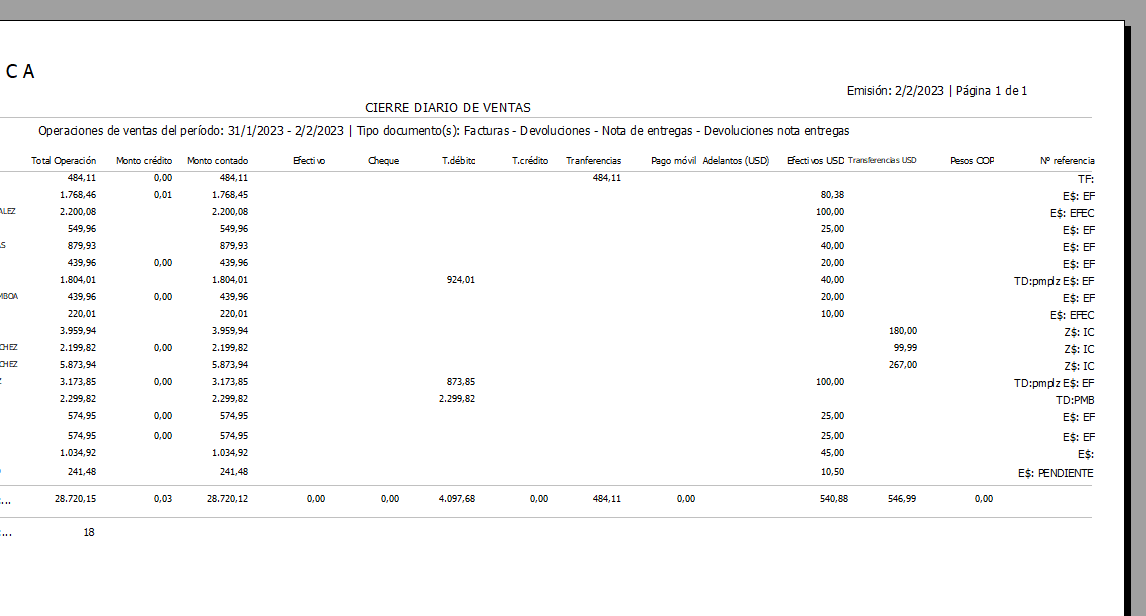Image resolution: width=1146 pixels, height=616 pixels.
Task: Select the 28.720,15 grand total value
Action: click(76, 498)
